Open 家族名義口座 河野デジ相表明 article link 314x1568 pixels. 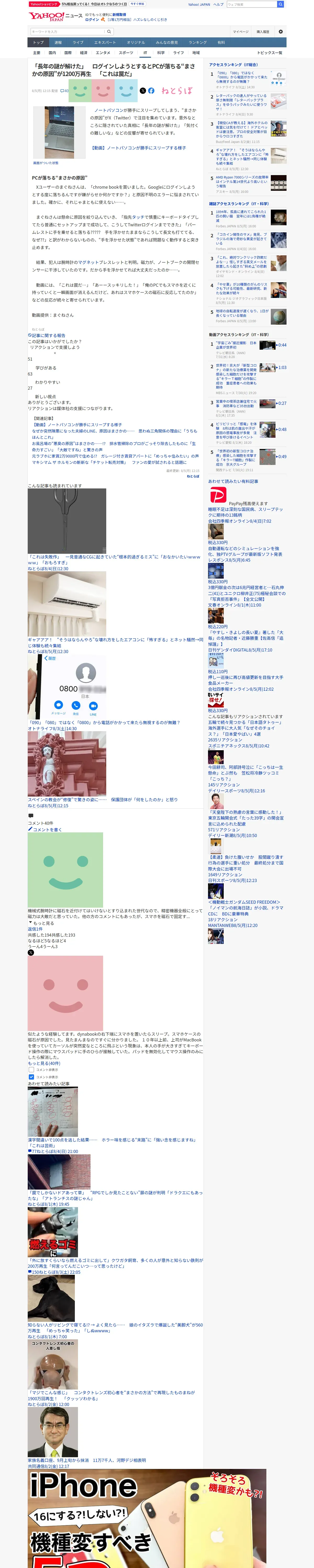pyautogui.click(x=87, y=1461)
